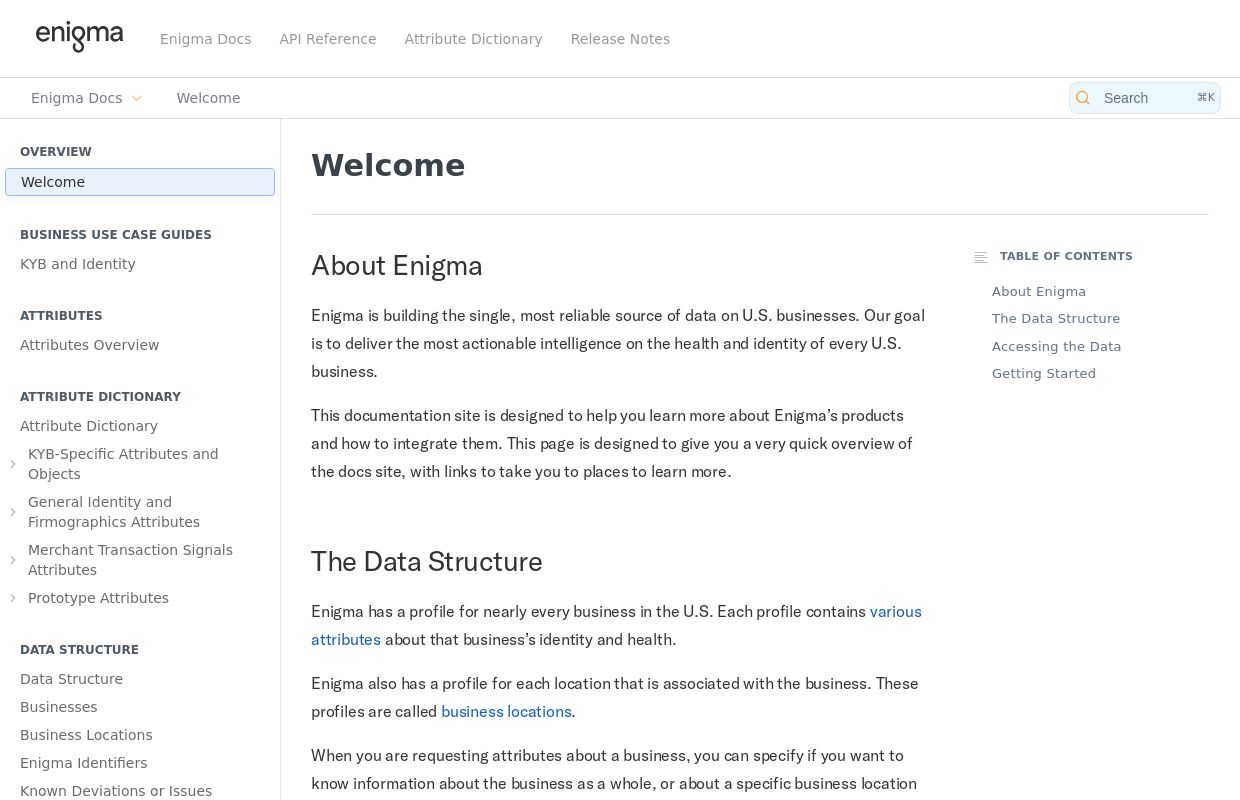Screen dimensions: 1240x800
Task: Open Business Locations sidebar link
Action: pyautogui.click(x=86, y=735)
